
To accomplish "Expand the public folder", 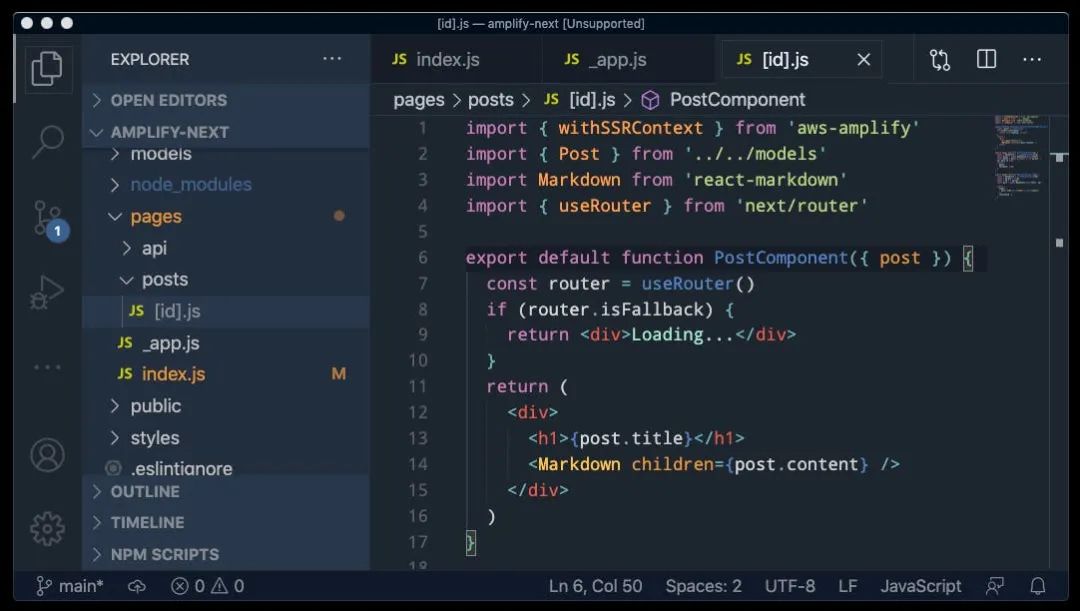I will pos(226,406).
